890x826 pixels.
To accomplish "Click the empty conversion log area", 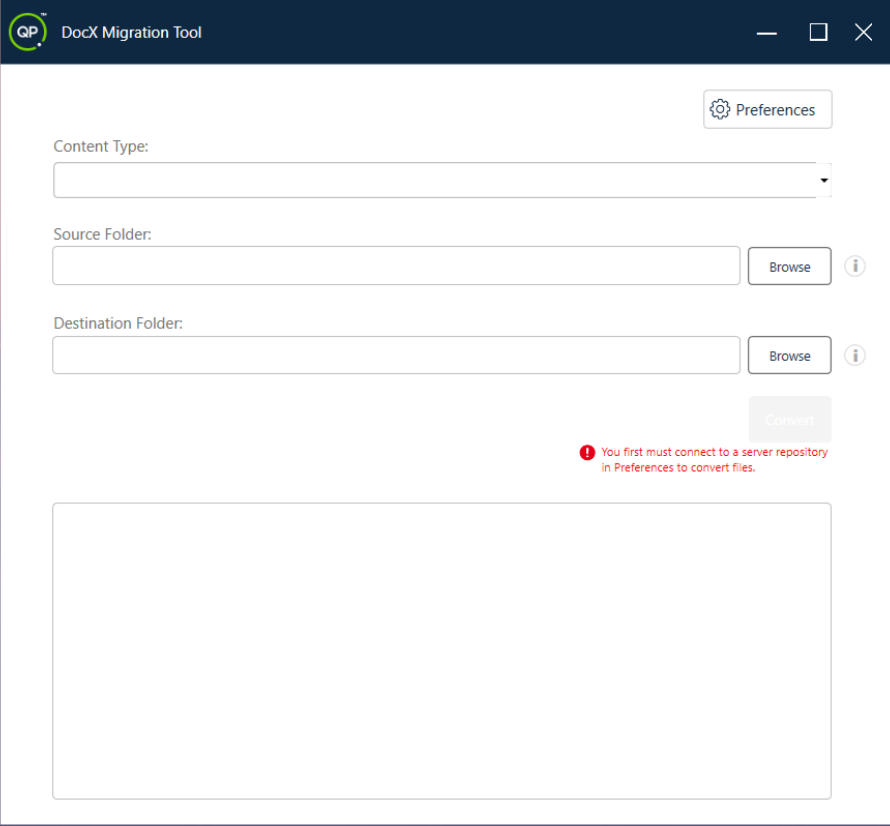I will pos(442,651).
